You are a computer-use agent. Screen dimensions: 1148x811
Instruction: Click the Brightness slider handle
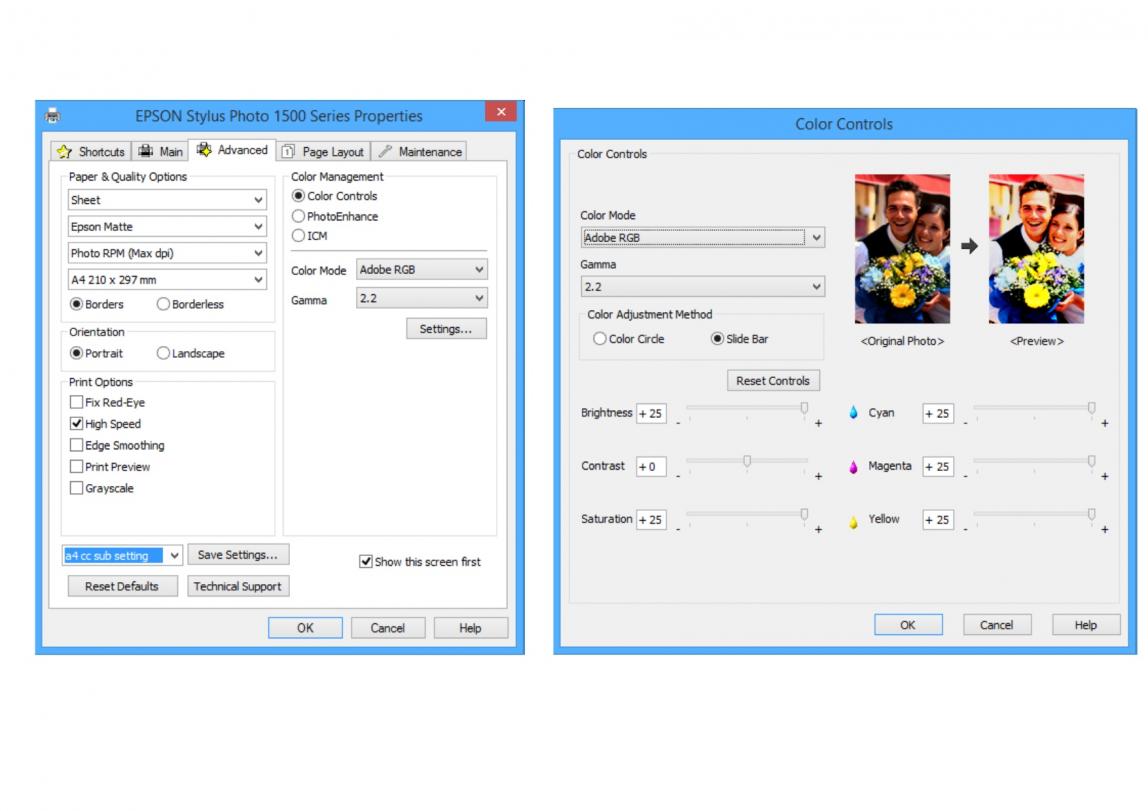coord(804,408)
